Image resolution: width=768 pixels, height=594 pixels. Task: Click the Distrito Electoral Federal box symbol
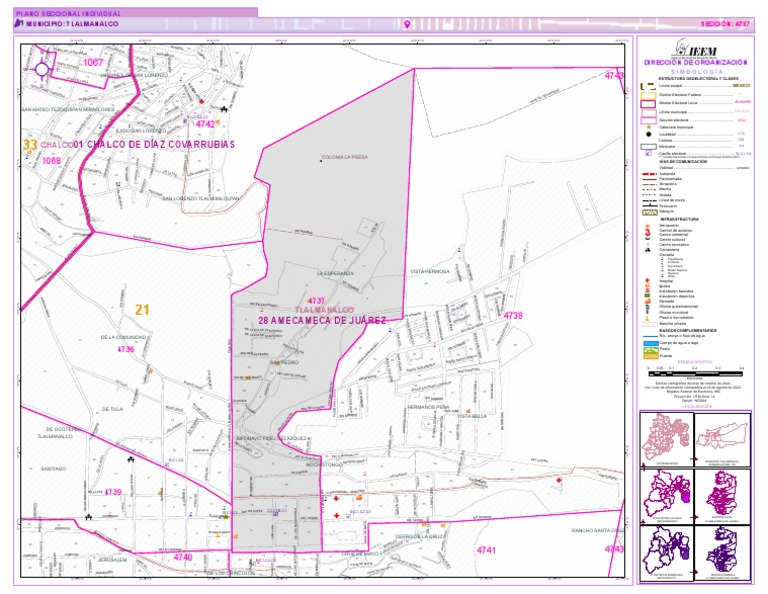[x=648, y=95]
